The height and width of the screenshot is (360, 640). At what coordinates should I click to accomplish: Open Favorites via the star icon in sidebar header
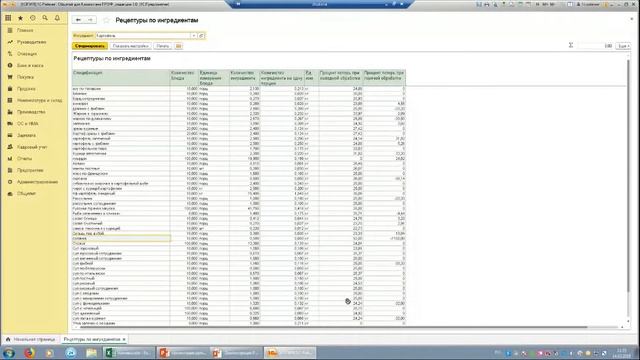[x=20, y=18]
